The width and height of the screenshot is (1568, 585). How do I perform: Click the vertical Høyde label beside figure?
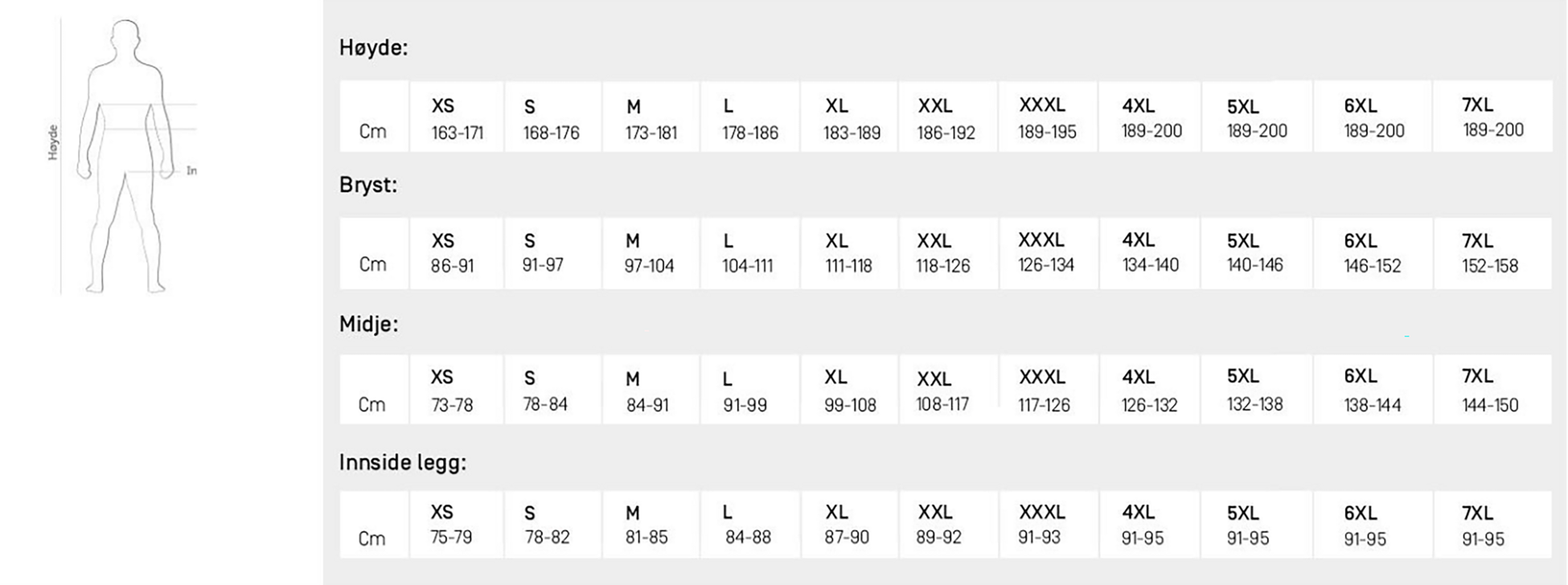click(x=53, y=142)
